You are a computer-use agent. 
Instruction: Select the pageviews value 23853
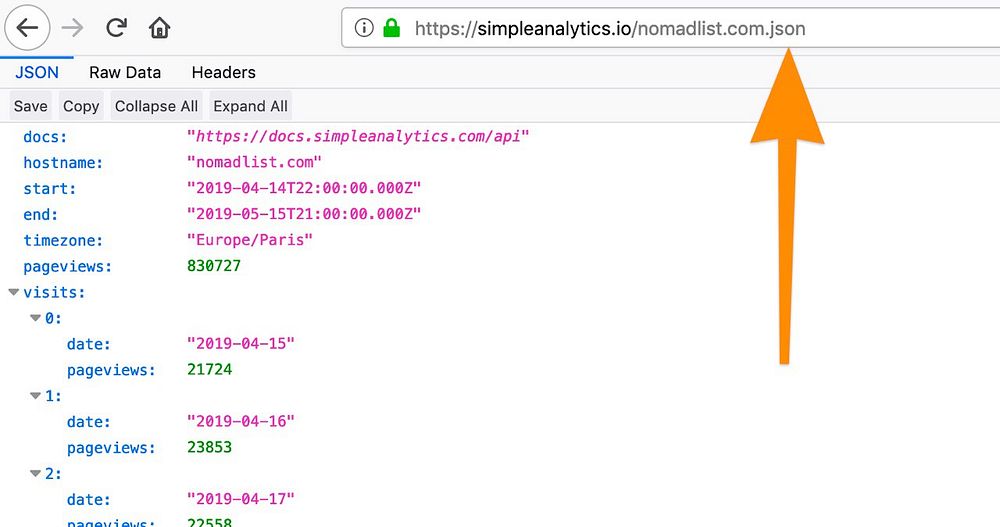209,447
